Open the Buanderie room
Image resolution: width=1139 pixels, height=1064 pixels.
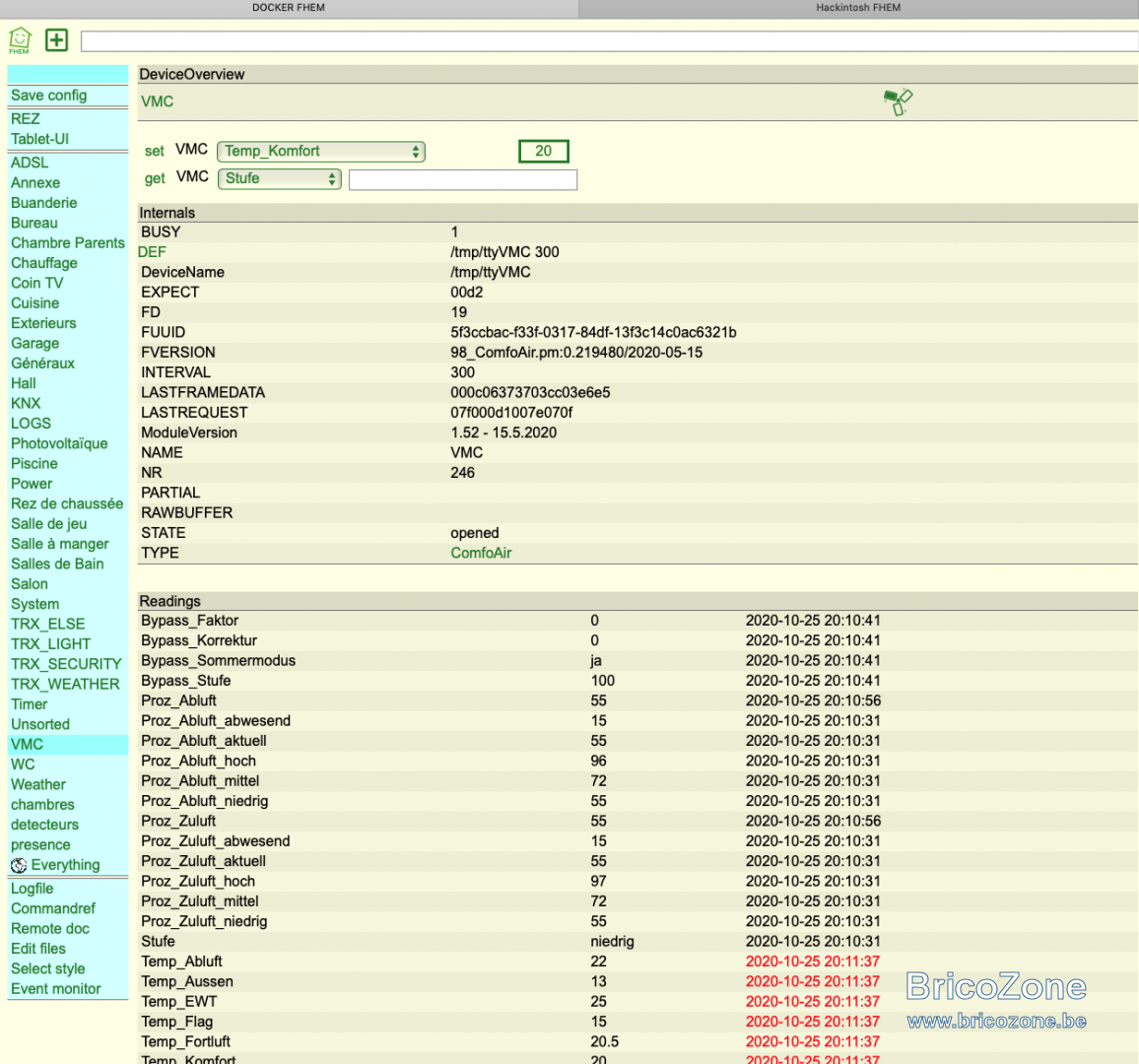43,203
